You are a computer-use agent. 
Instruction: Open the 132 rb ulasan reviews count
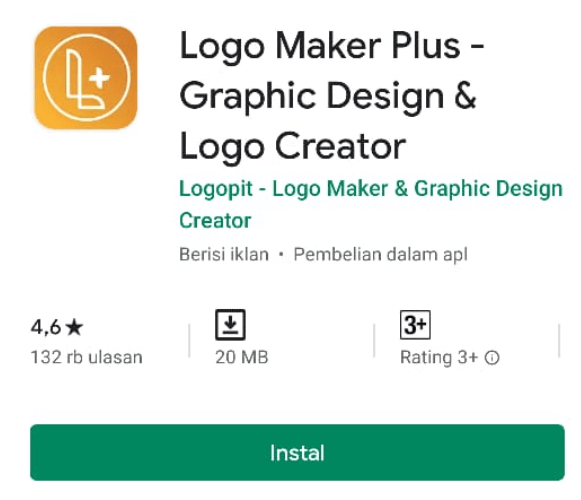pyautogui.click(x=86, y=357)
